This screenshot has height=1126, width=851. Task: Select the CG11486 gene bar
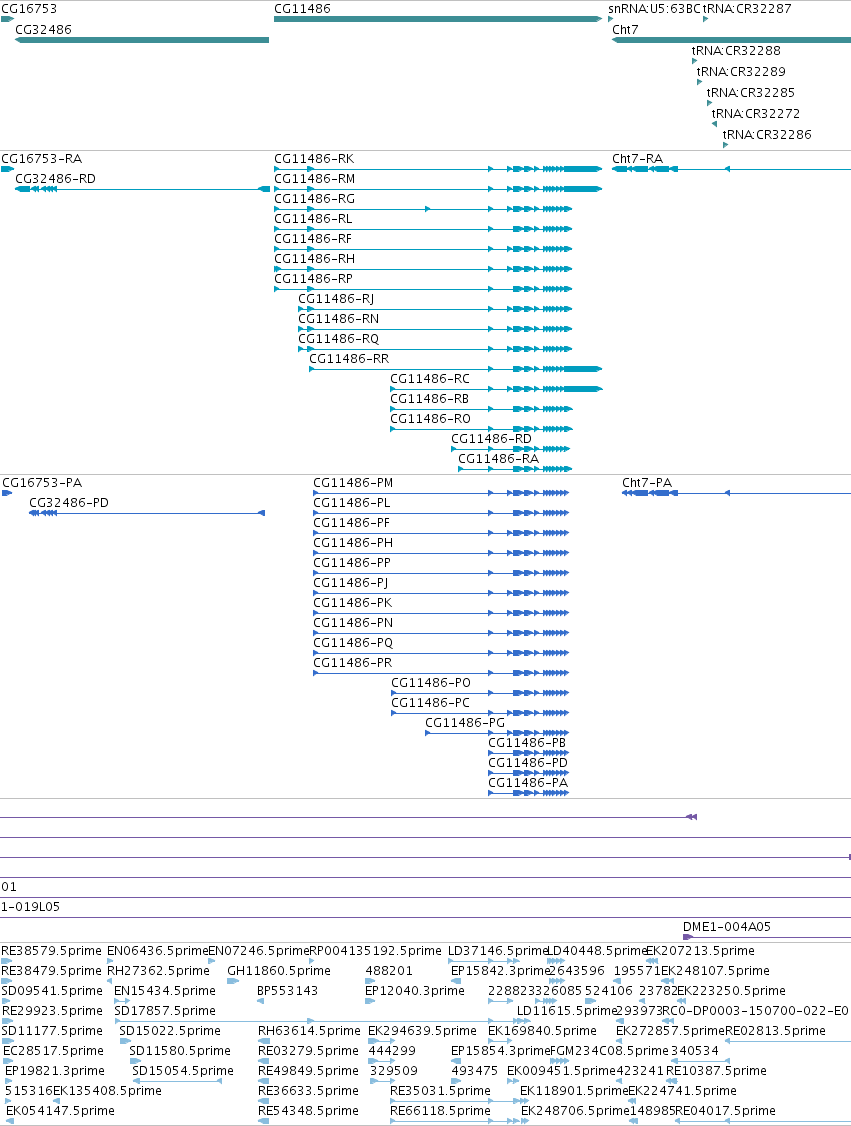(438, 19)
